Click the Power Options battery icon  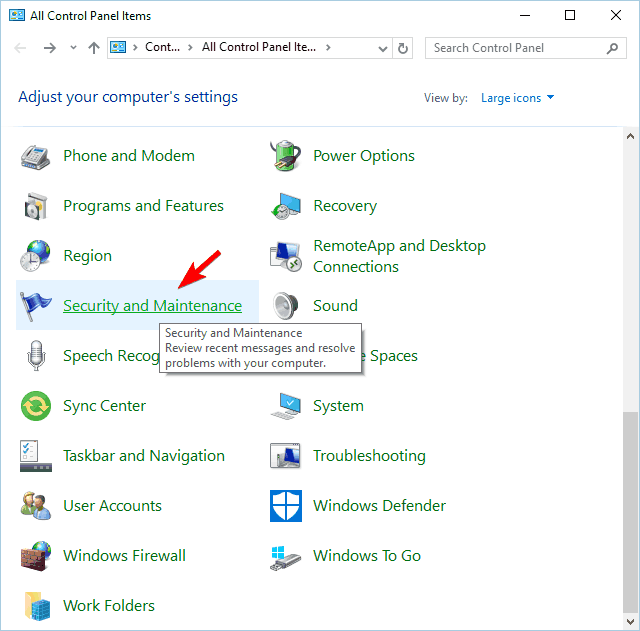click(x=285, y=156)
